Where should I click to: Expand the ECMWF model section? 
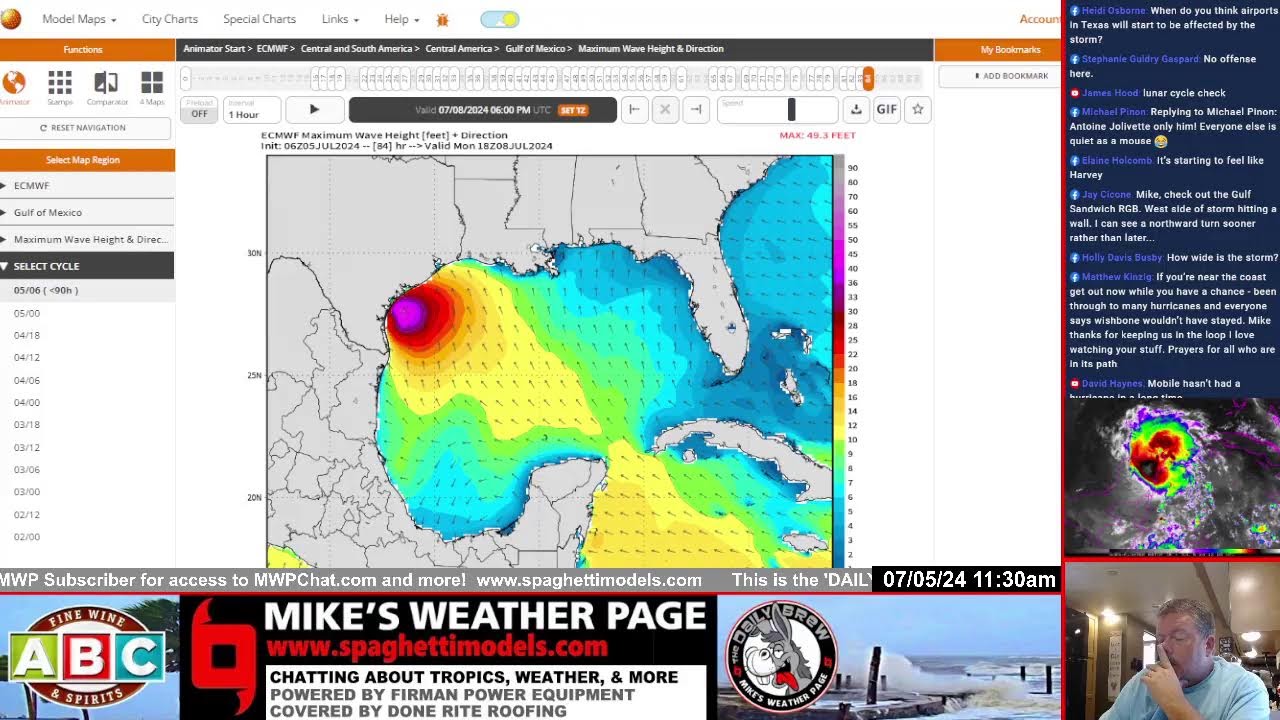coord(87,186)
